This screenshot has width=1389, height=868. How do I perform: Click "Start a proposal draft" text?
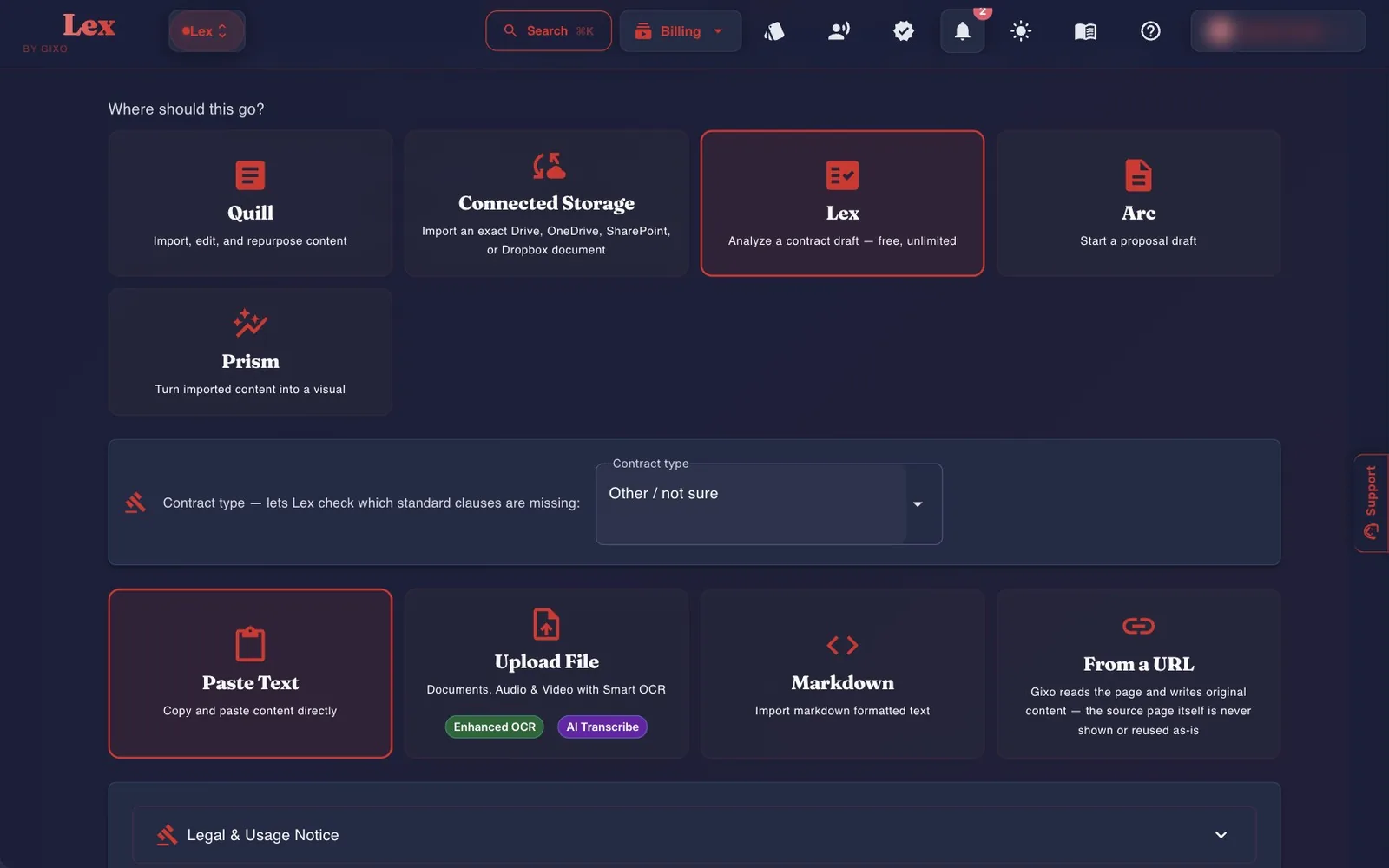[x=1138, y=241]
